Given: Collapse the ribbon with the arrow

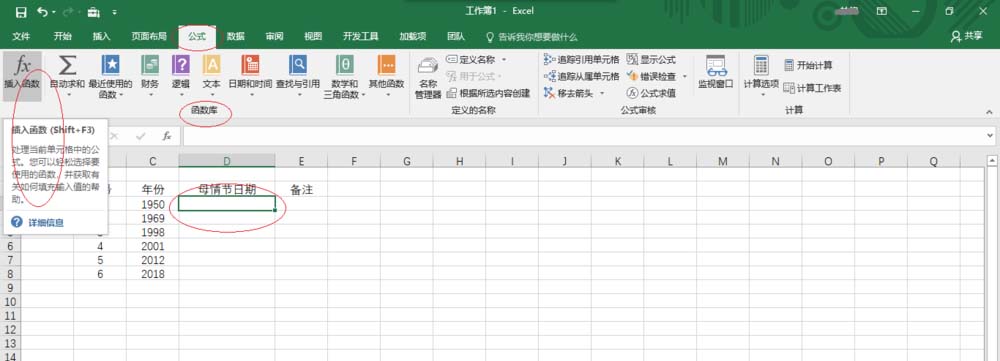Looking at the screenshot, I should point(989,112).
